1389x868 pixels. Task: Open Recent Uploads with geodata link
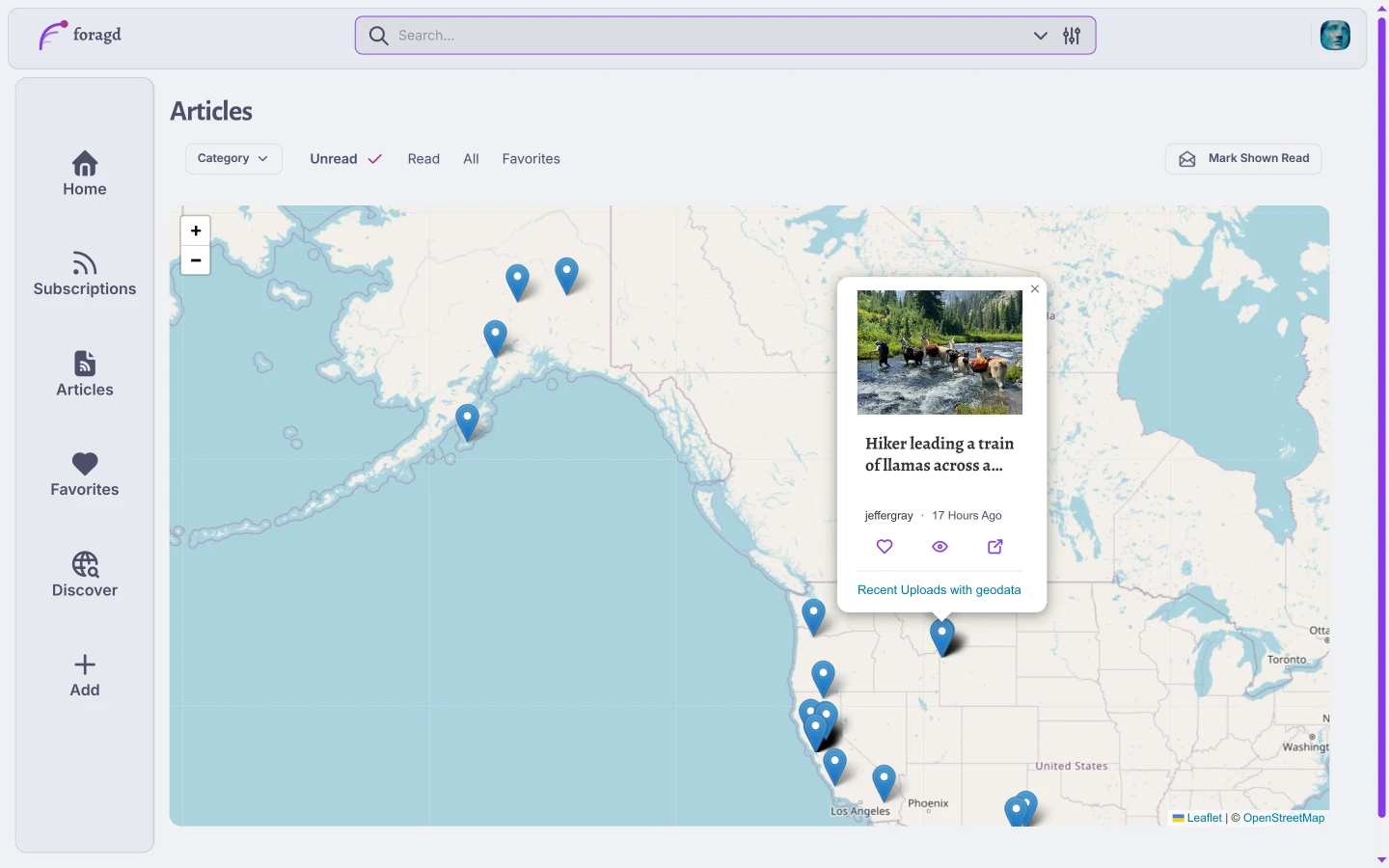(939, 589)
